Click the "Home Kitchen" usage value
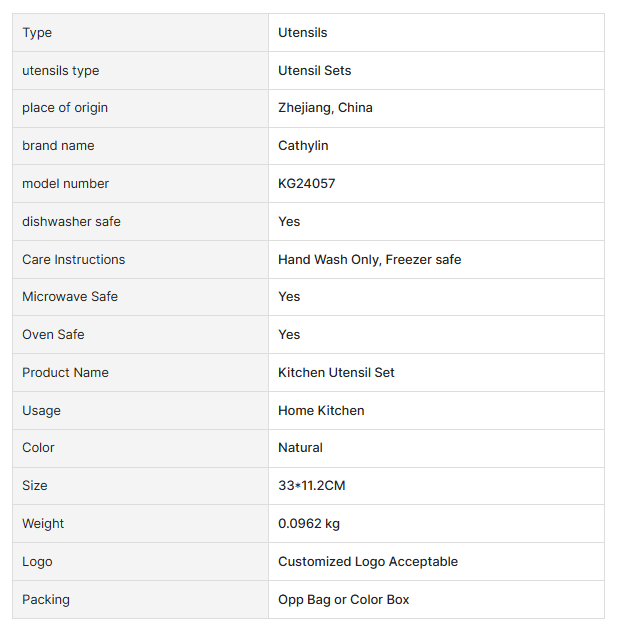The image size is (620, 629). click(x=321, y=411)
